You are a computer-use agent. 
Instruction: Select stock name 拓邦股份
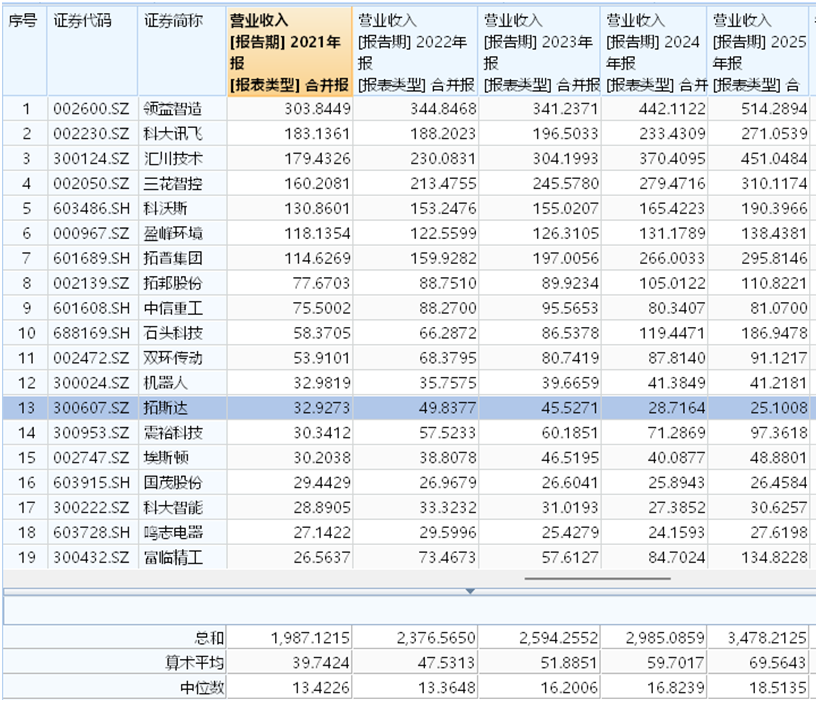[x=173, y=283]
